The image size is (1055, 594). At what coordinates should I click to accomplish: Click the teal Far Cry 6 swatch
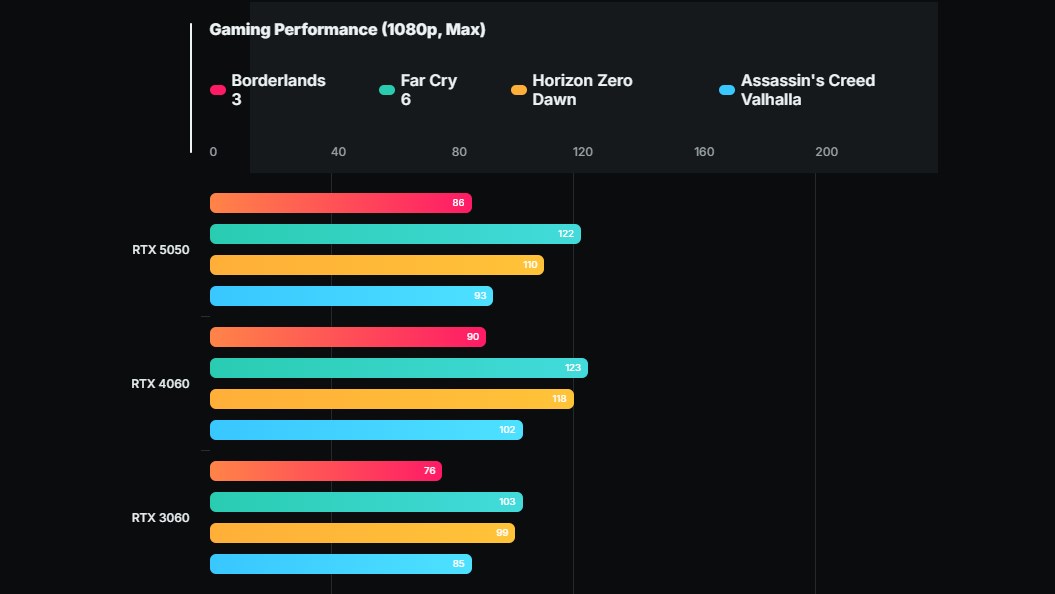pos(387,90)
